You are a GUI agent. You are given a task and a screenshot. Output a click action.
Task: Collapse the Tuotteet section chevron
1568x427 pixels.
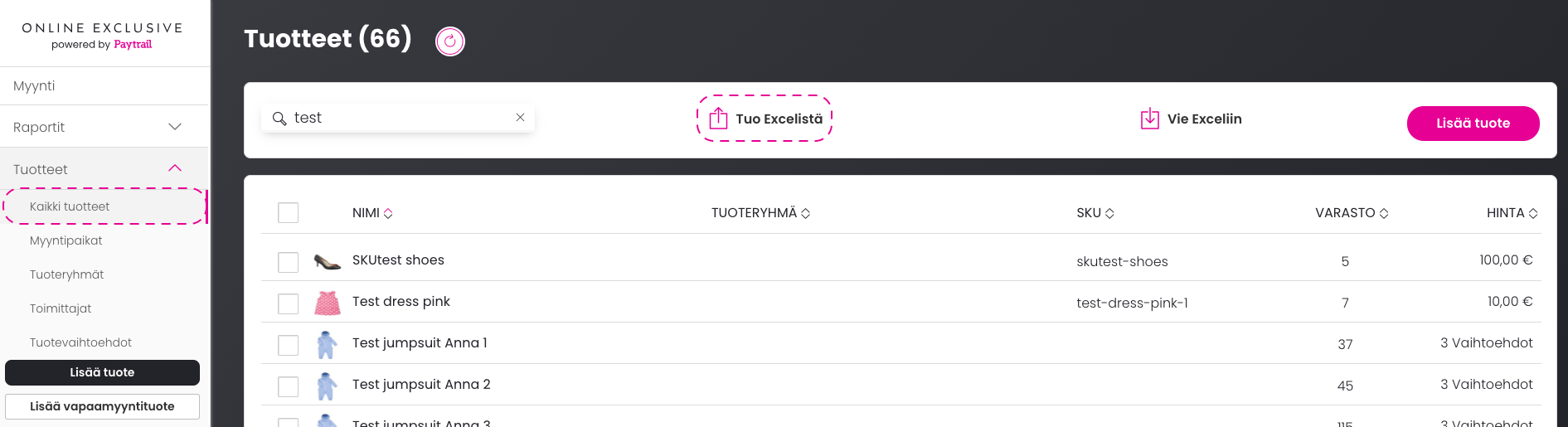pos(175,168)
